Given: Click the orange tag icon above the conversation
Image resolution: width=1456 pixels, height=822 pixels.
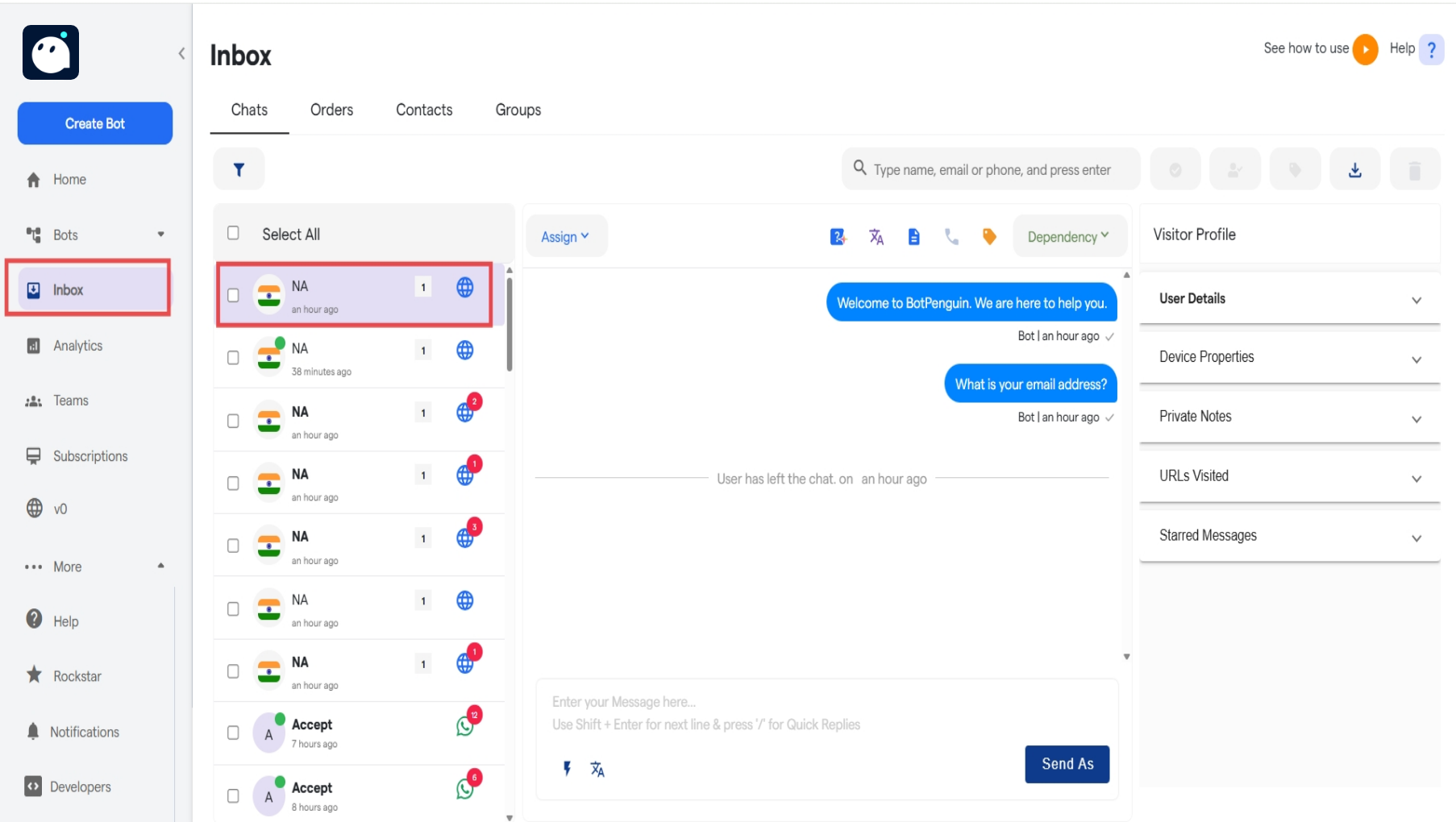Looking at the screenshot, I should pyautogui.click(x=988, y=236).
